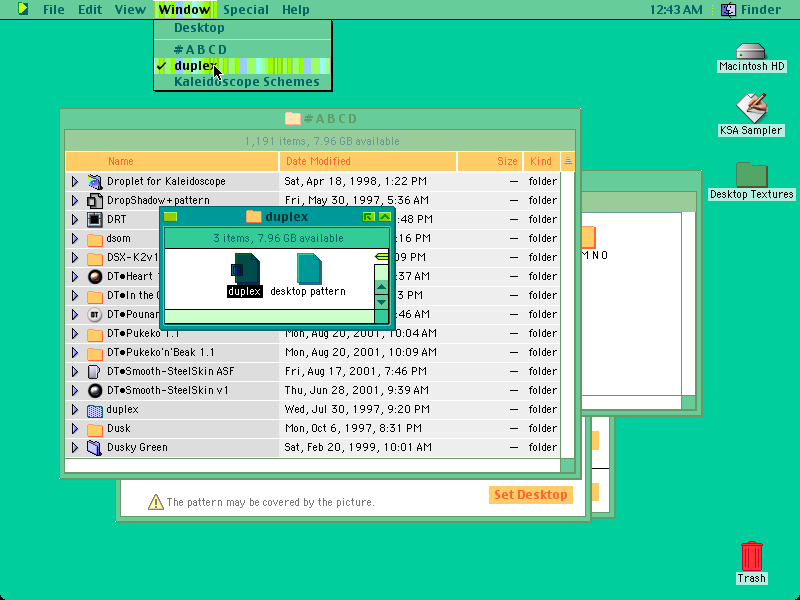
Task: Click the DT•Pounamu folder icon
Action: coord(94,315)
